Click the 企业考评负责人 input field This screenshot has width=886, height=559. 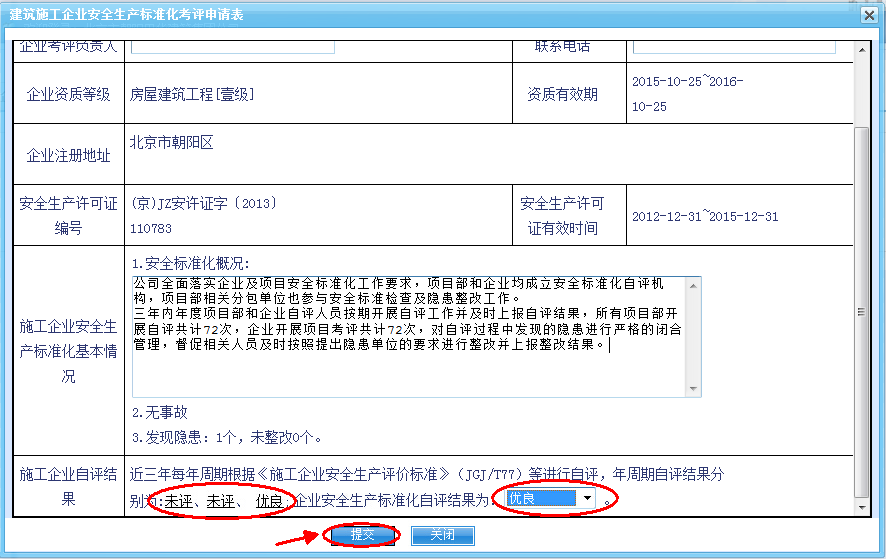pos(233,46)
